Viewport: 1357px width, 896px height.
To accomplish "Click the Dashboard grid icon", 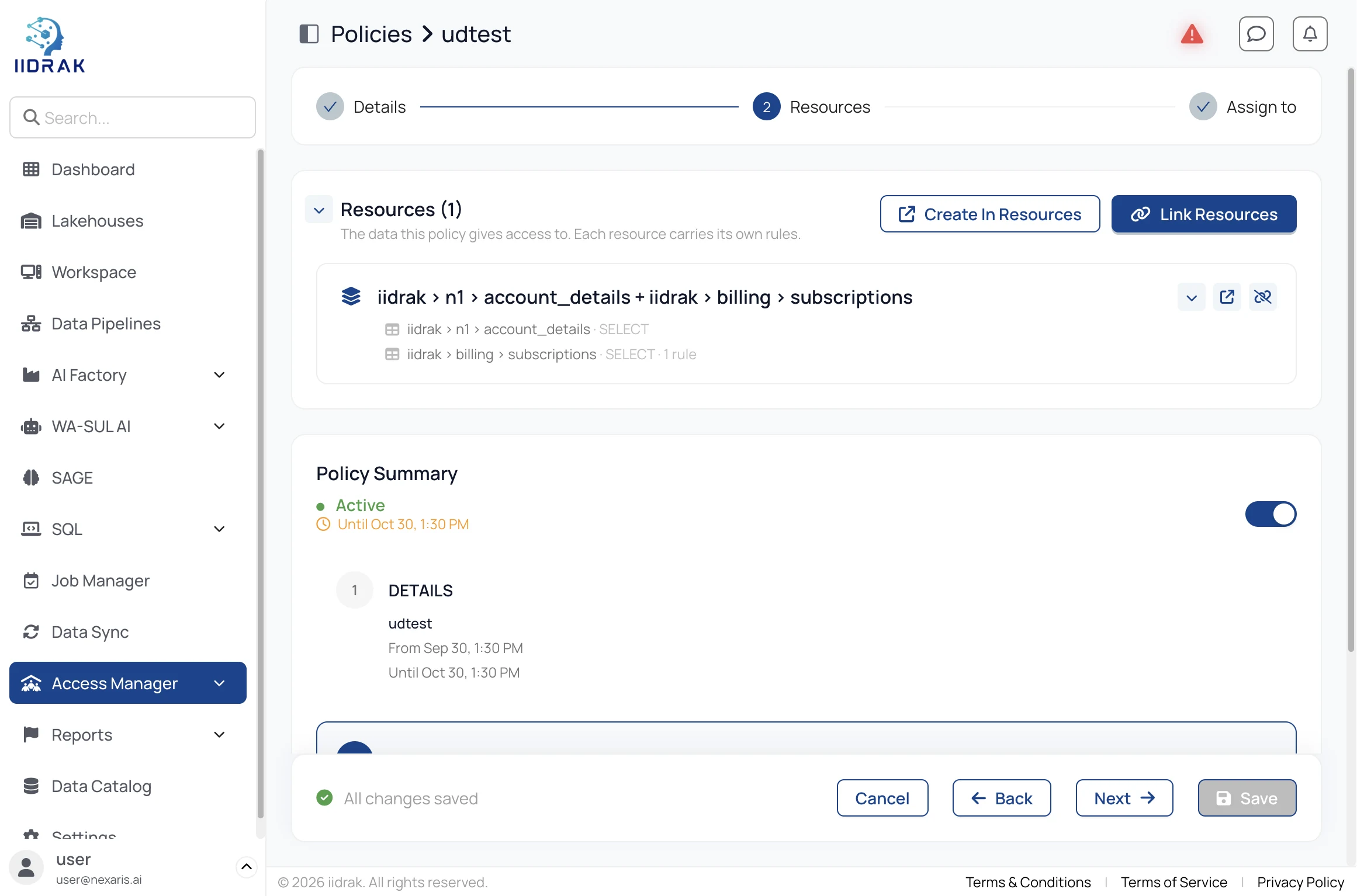I will coord(31,169).
